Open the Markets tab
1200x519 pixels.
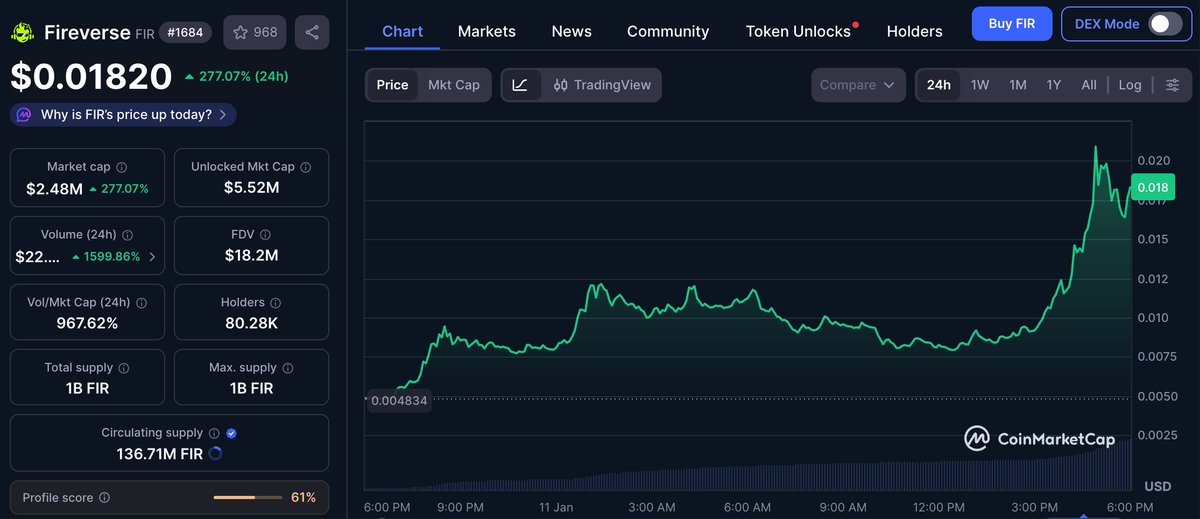(487, 31)
